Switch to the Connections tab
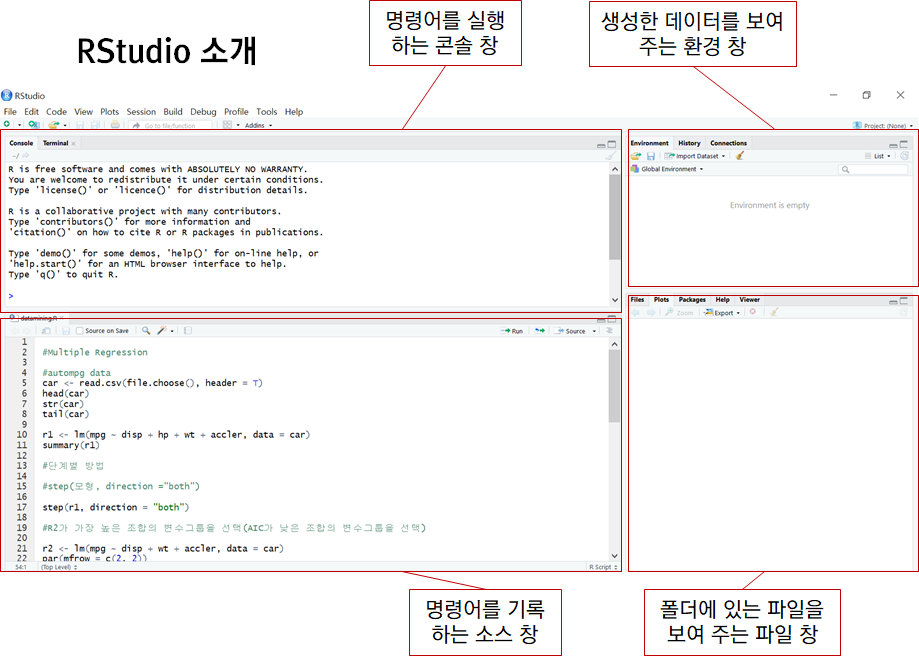Screen dimensions: 919x659 pyautogui.click(x=729, y=143)
